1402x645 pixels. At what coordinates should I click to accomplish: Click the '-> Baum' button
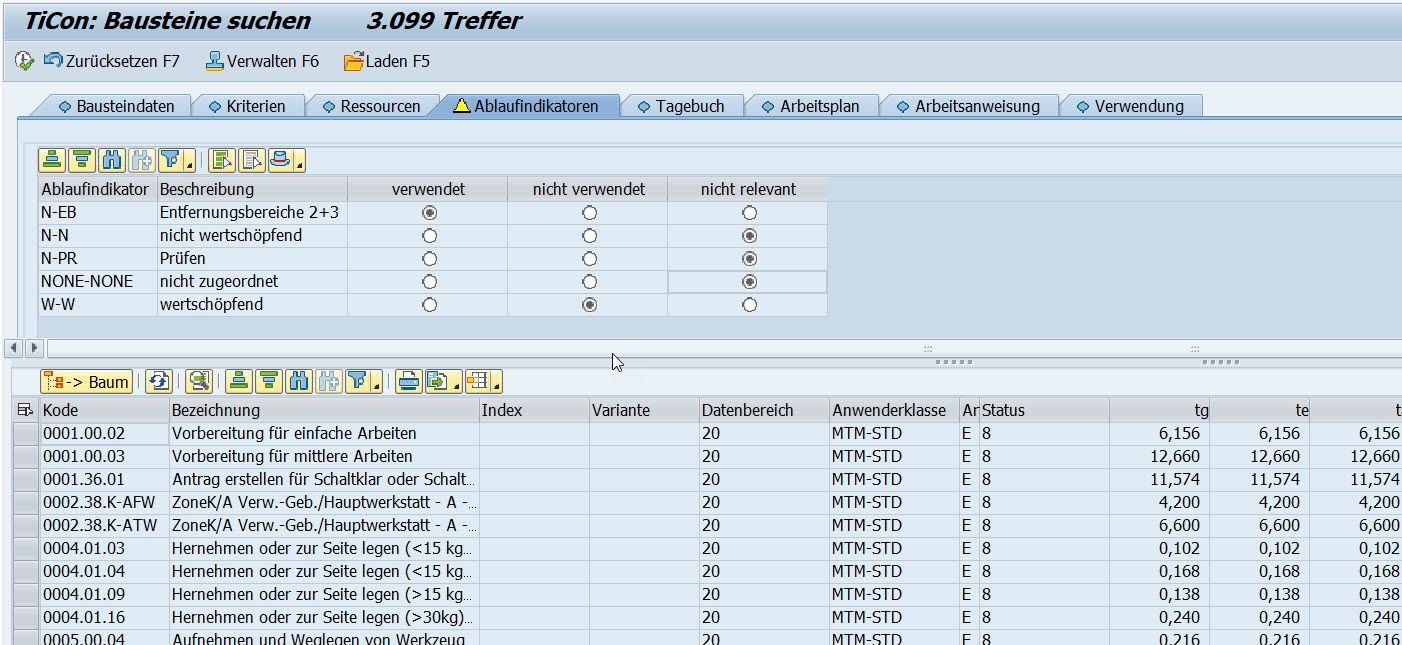tap(86, 381)
